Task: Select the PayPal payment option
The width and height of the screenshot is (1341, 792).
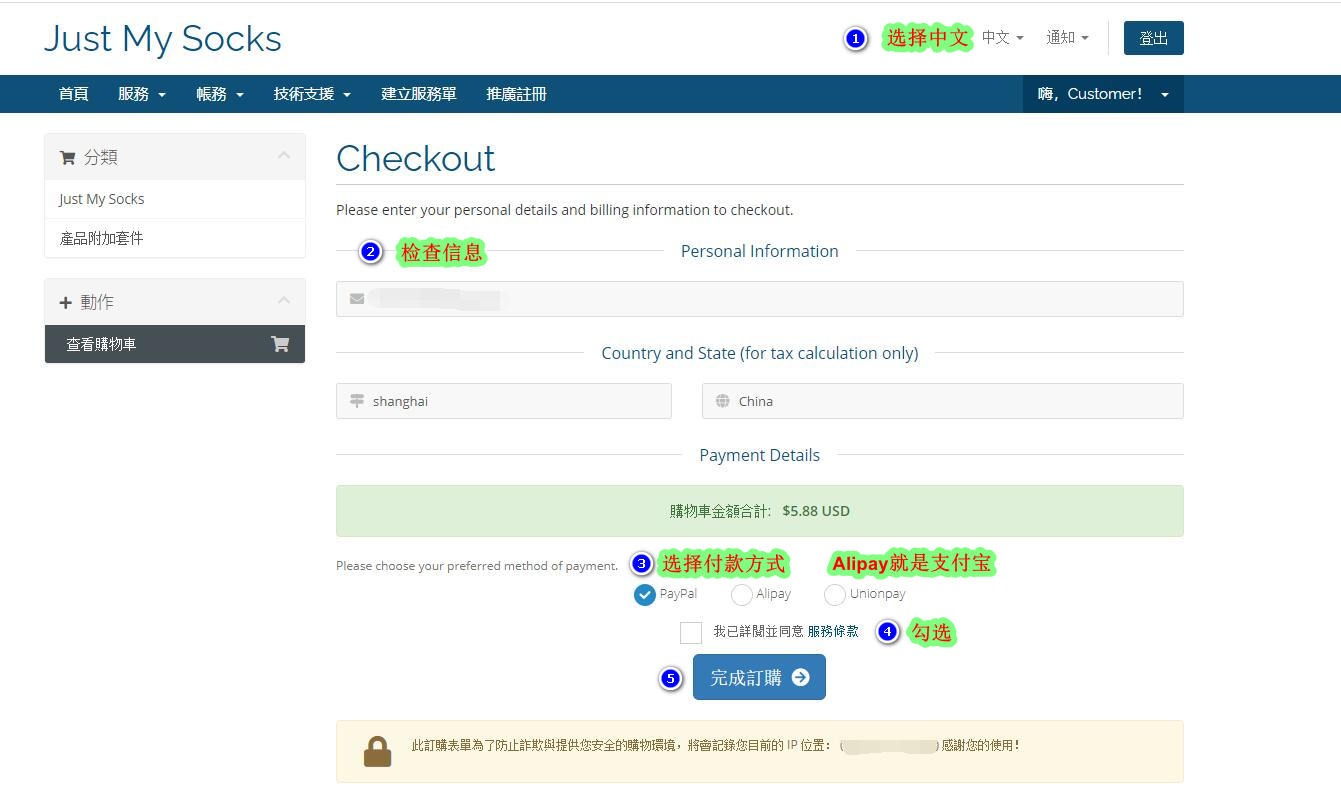Action: [645, 595]
